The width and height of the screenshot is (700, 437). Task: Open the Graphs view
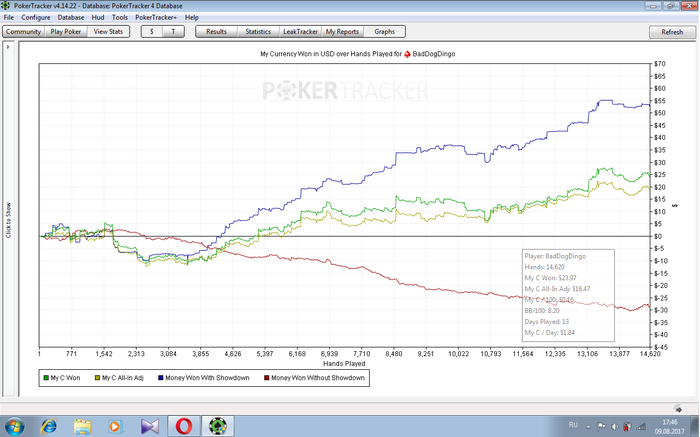click(384, 32)
